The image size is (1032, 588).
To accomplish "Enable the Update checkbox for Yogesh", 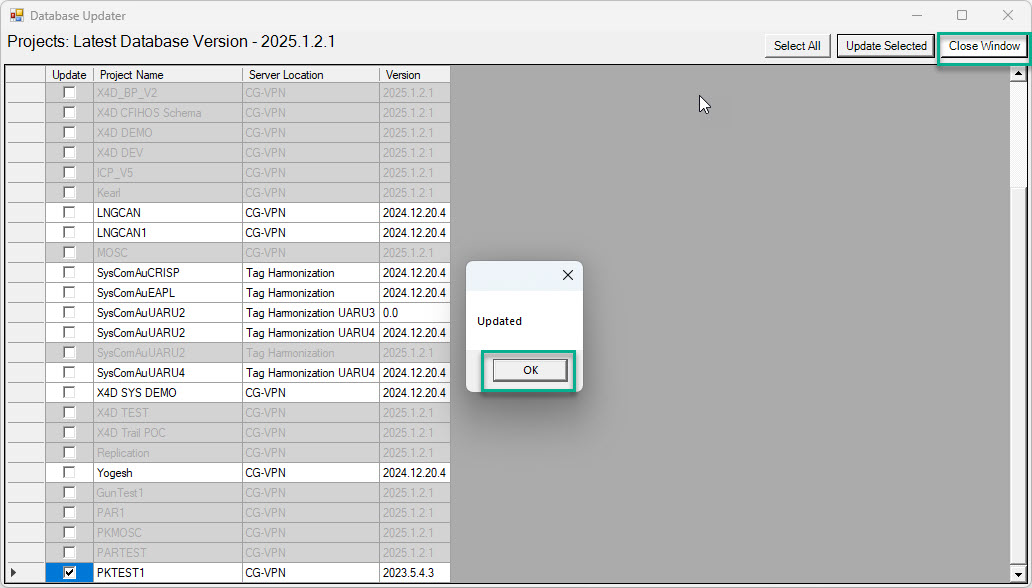I will point(69,473).
